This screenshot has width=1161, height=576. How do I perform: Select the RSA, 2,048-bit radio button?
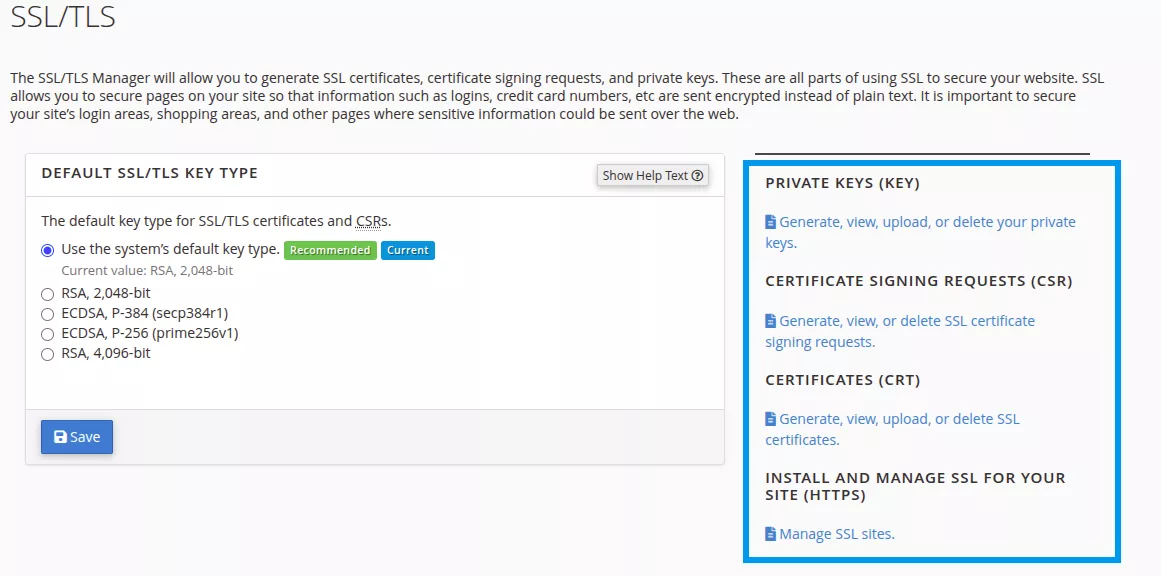point(48,294)
